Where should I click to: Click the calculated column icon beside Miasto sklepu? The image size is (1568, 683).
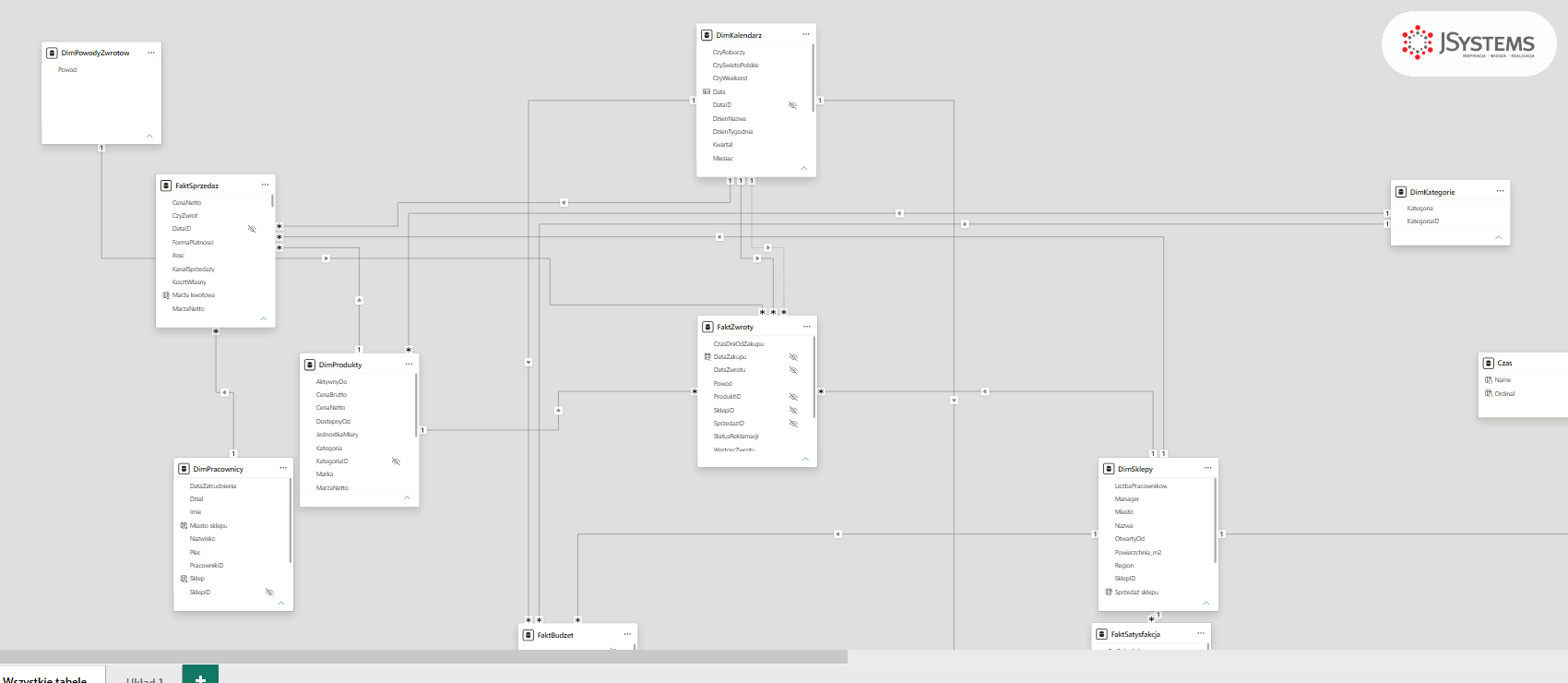[184, 525]
